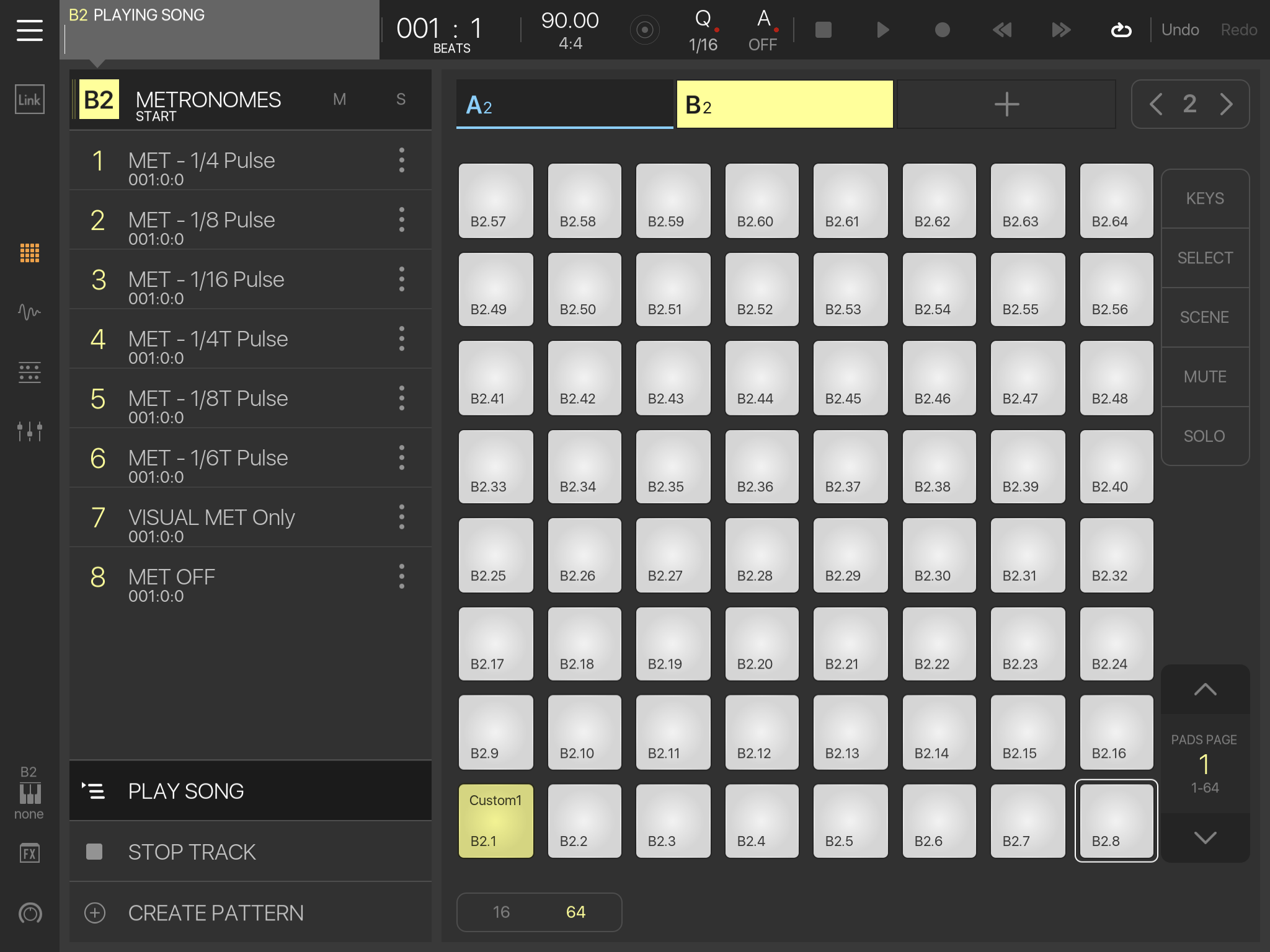Toggle Solo S on METRONOMES track
Viewport: 1270px width, 952px height.
point(401,99)
